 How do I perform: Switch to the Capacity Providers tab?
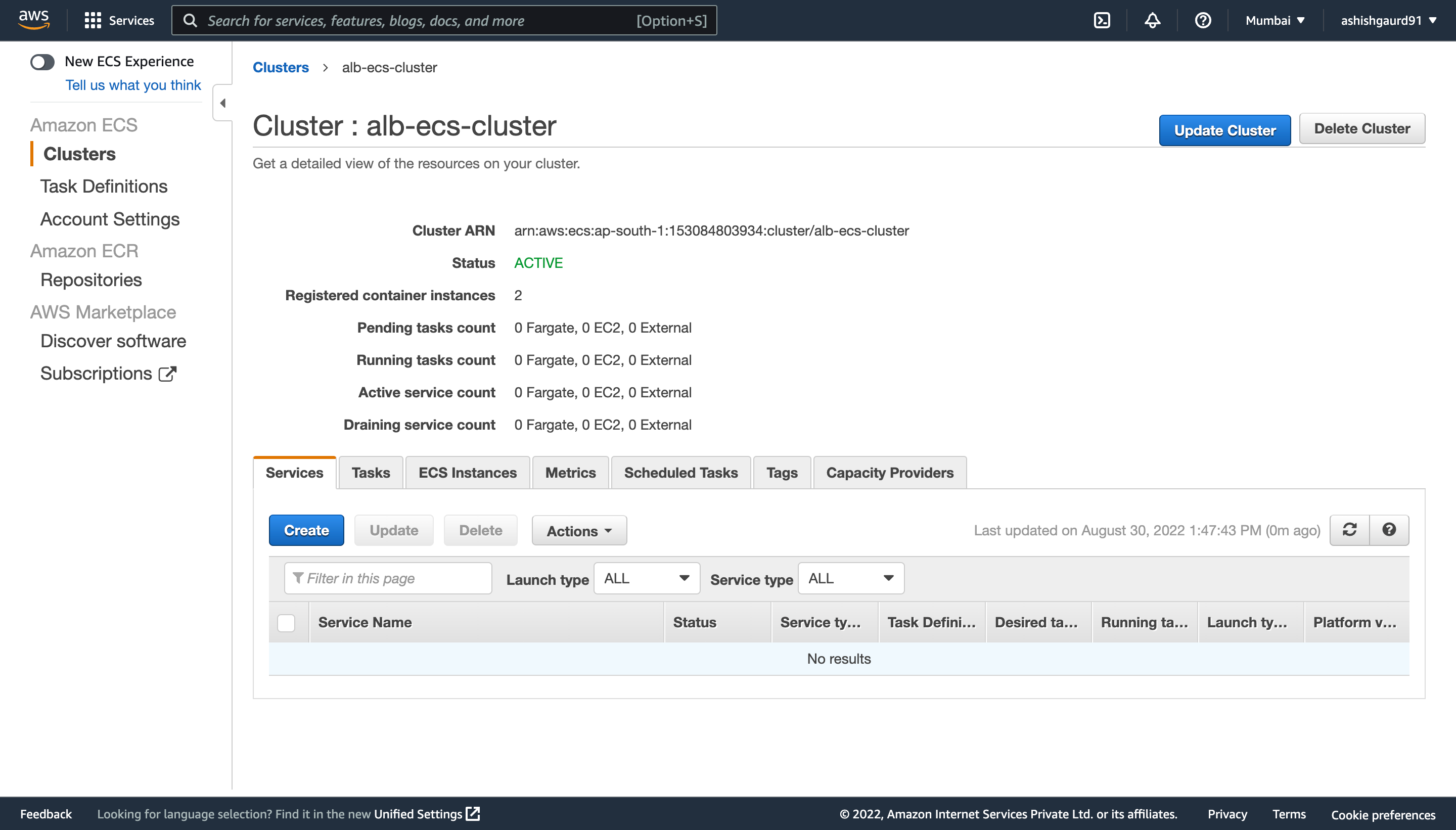[x=889, y=472]
